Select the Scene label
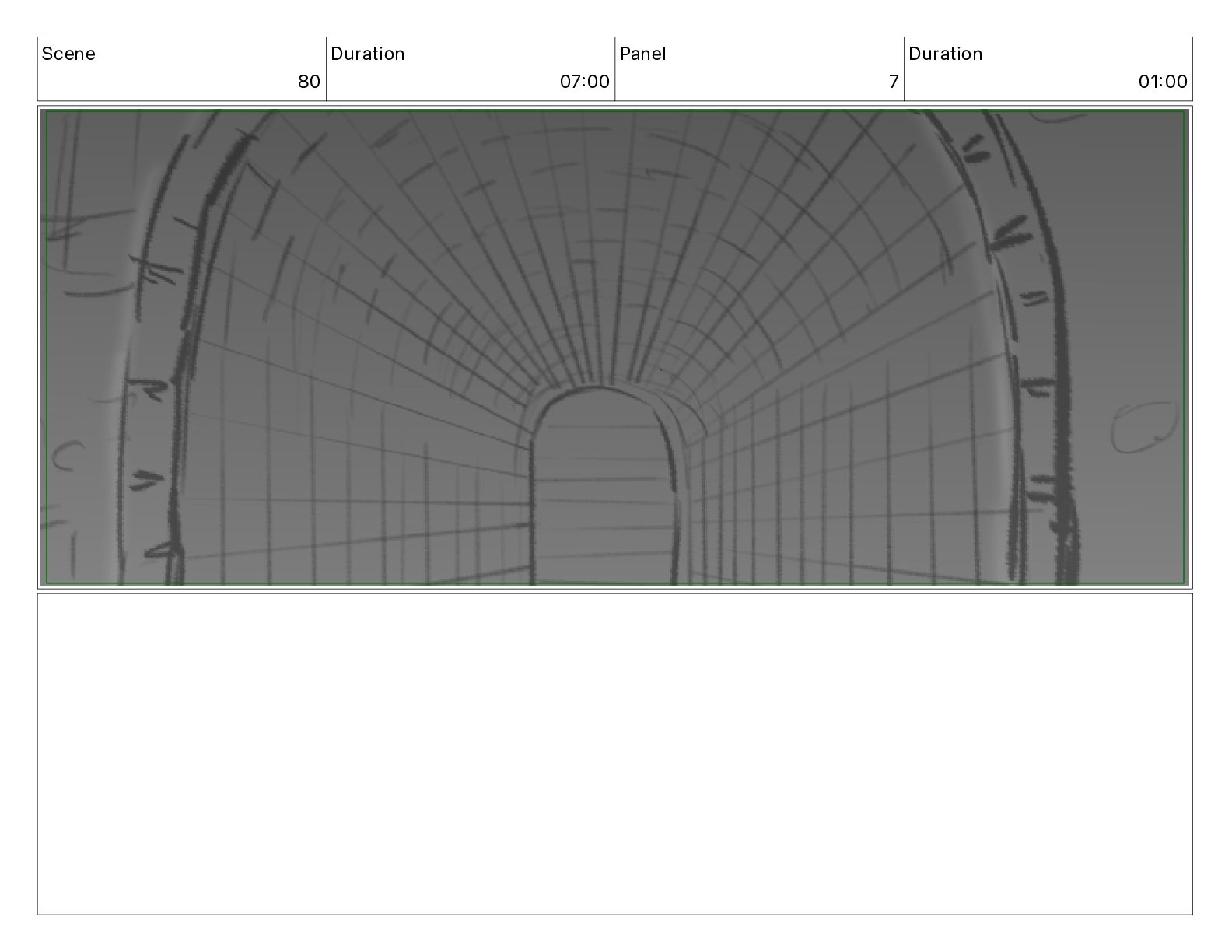This screenshot has width=1232, height=952. 68,54
